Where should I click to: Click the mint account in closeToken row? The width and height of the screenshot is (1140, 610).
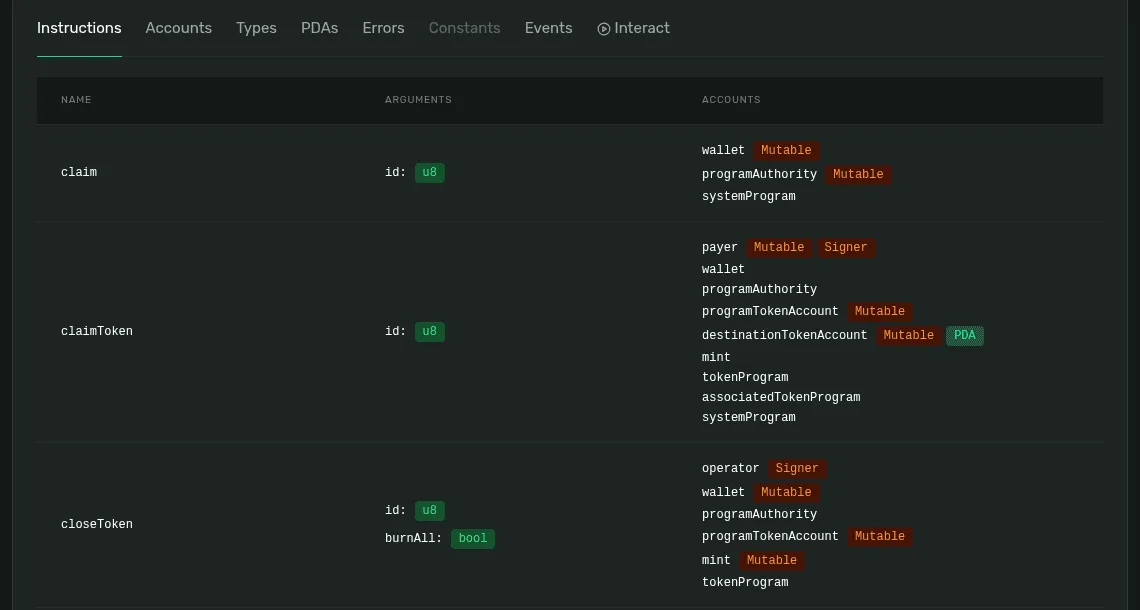coord(716,560)
